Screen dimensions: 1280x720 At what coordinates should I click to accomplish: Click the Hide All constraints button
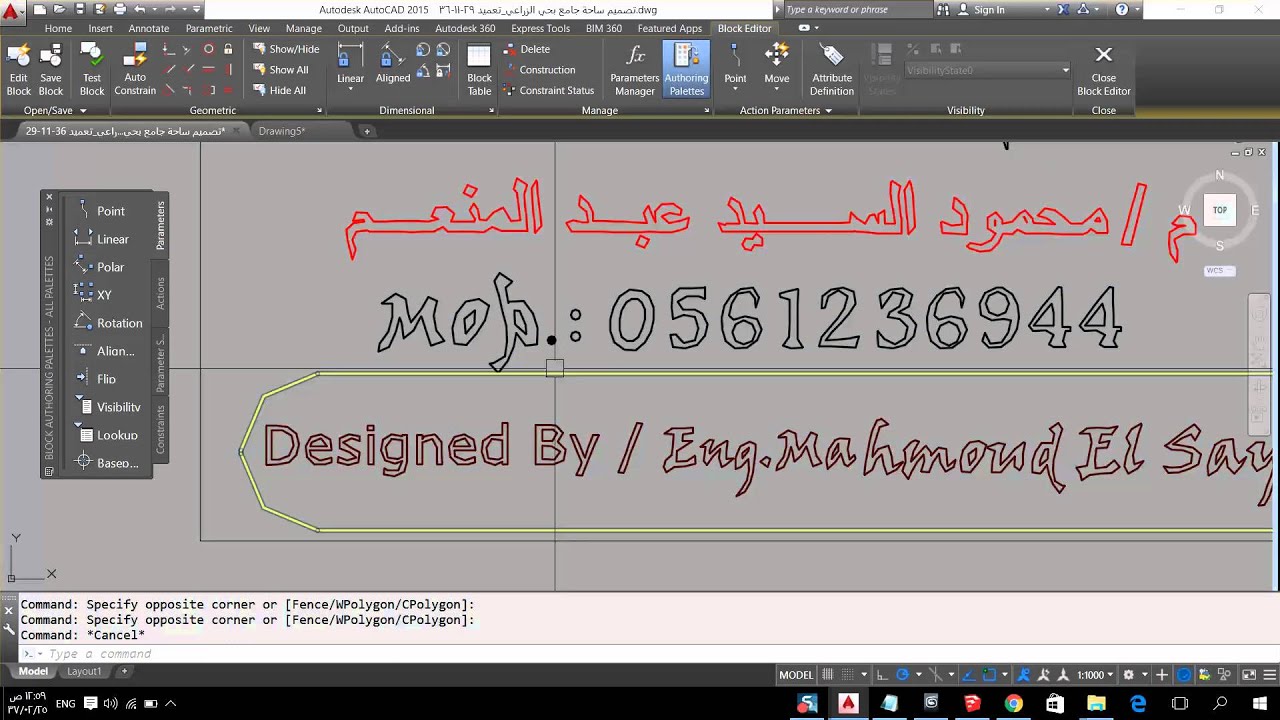pyautogui.click(x=279, y=90)
